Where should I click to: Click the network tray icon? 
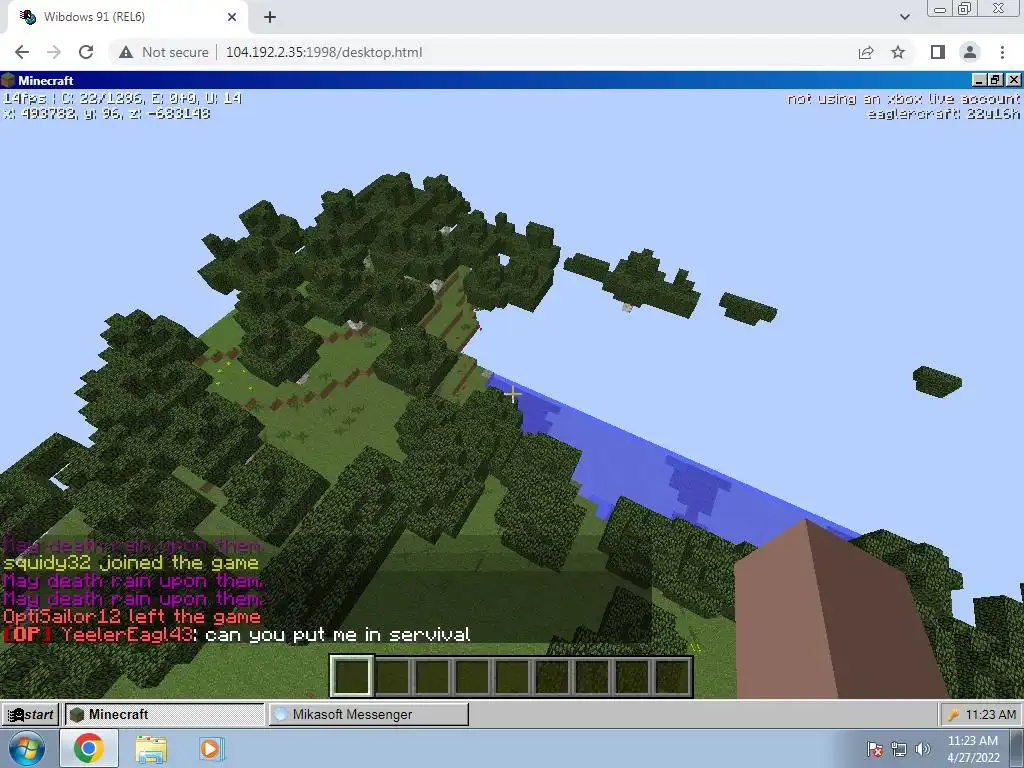(899, 749)
